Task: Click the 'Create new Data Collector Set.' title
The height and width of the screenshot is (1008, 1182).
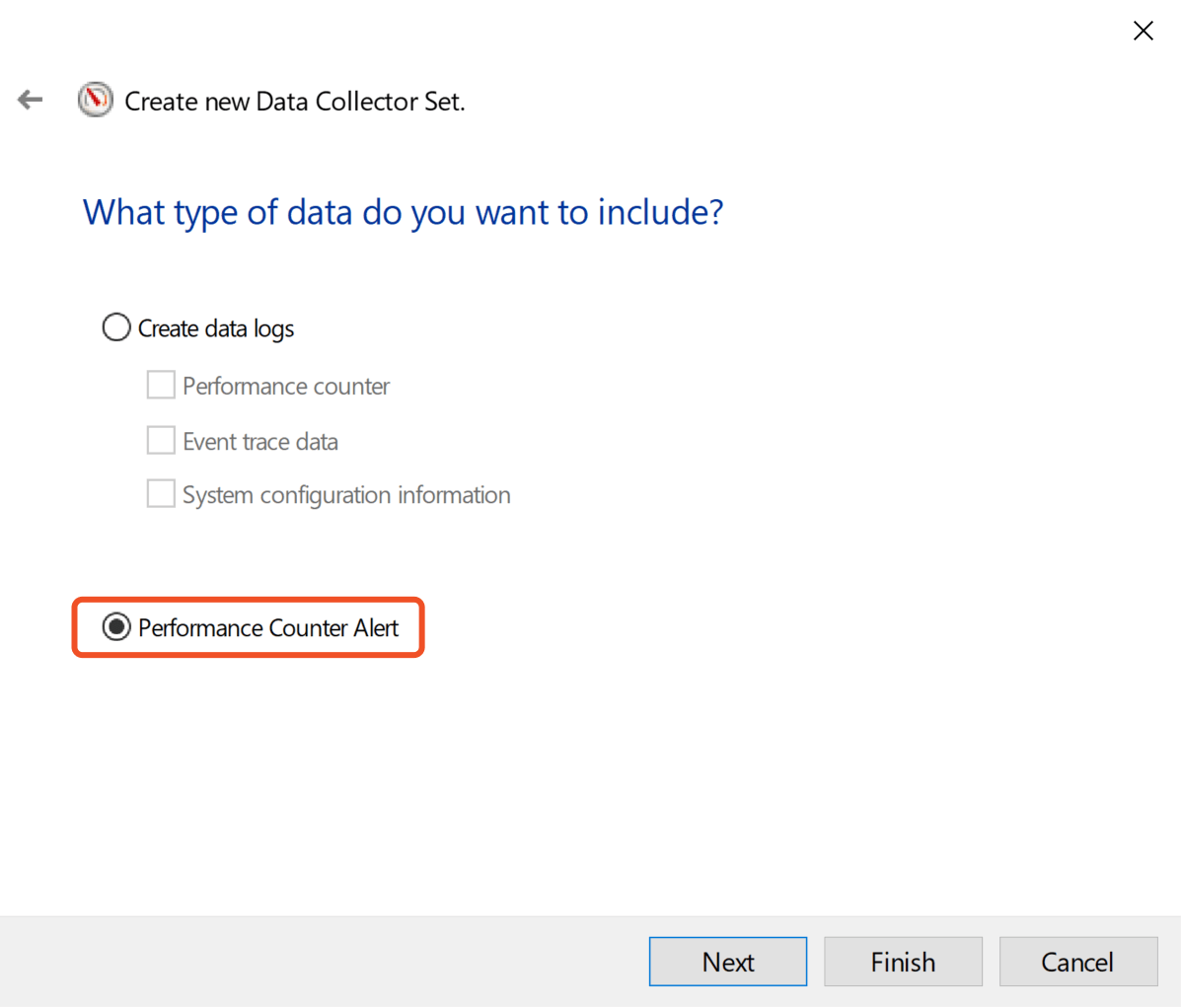Action: 294,102
